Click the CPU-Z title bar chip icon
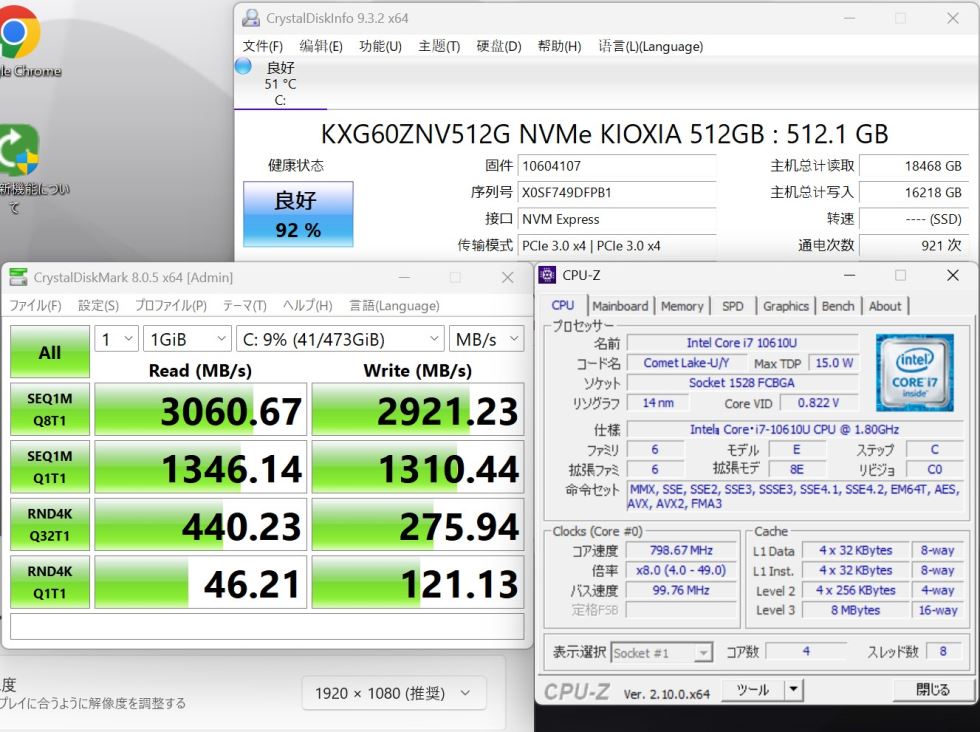The image size is (980, 732). click(x=547, y=275)
